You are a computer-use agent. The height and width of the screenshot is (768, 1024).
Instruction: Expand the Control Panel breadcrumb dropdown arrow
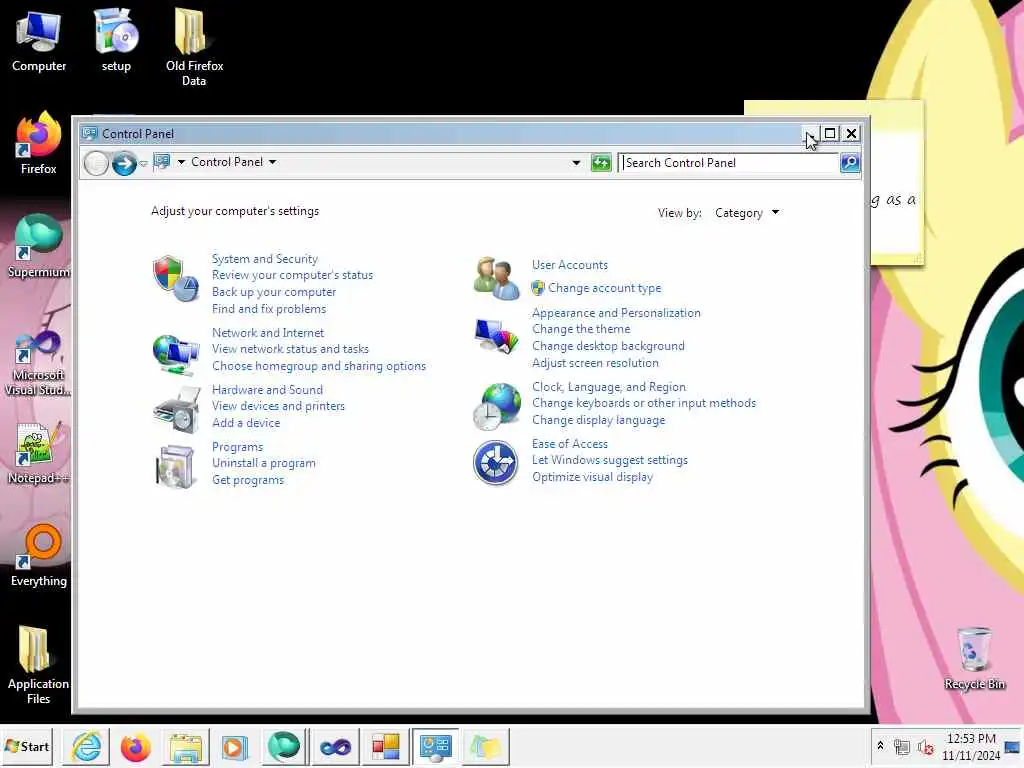coord(272,162)
